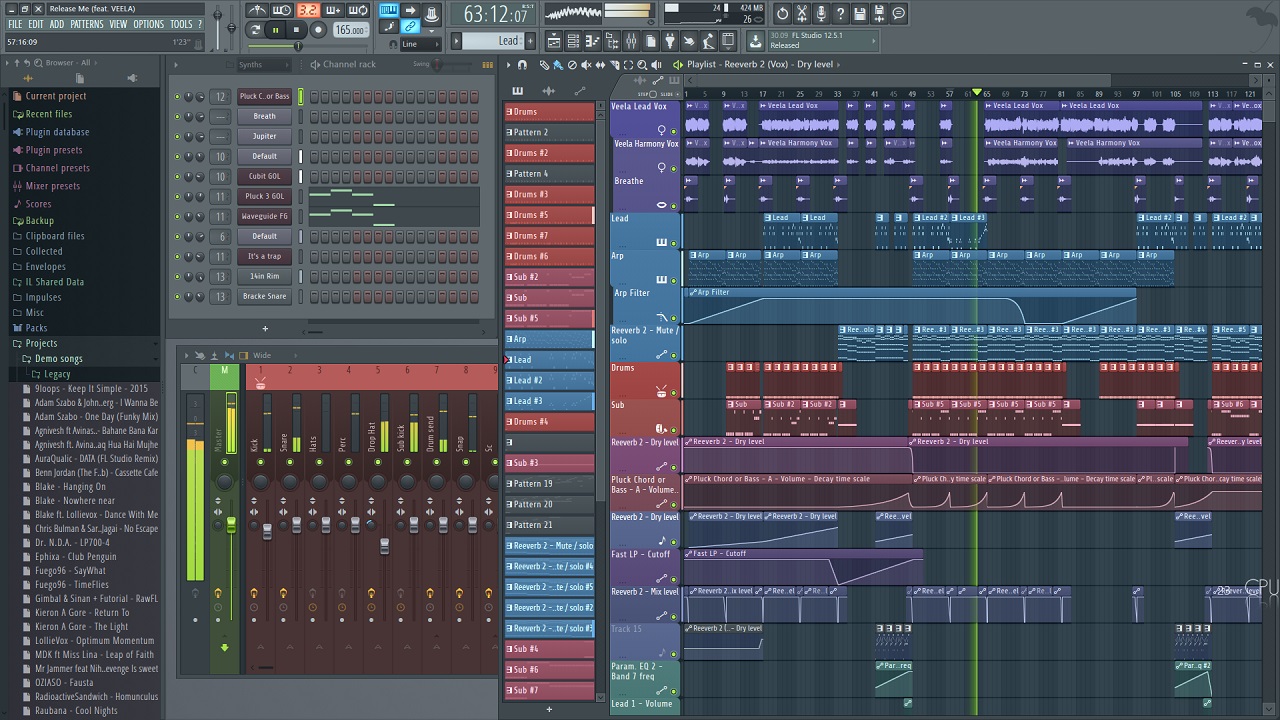Click the Swing knob in Channel rack
The width and height of the screenshot is (1280, 720).
point(437,65)
